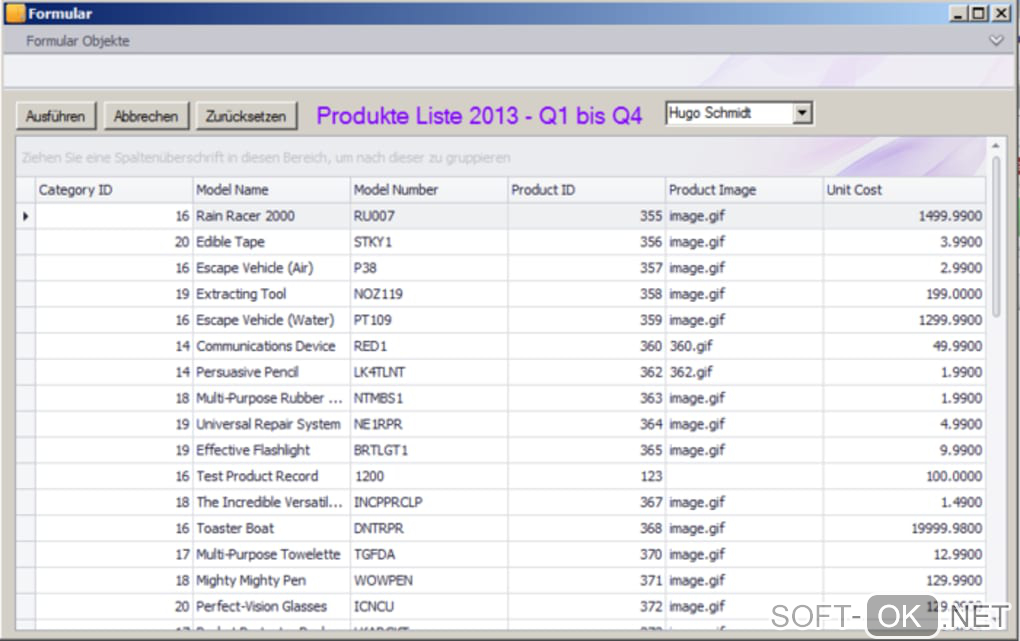The image size is (1020, 641).
Task: Select the Test Product Record cell
Action: click(271, 476)
